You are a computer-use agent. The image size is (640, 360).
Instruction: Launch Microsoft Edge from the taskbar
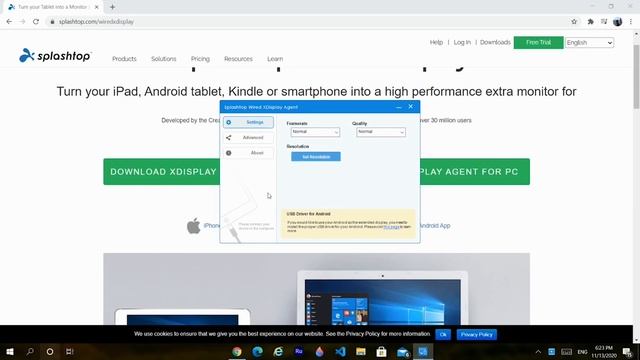pyautogui.click(x=258, y=351)
